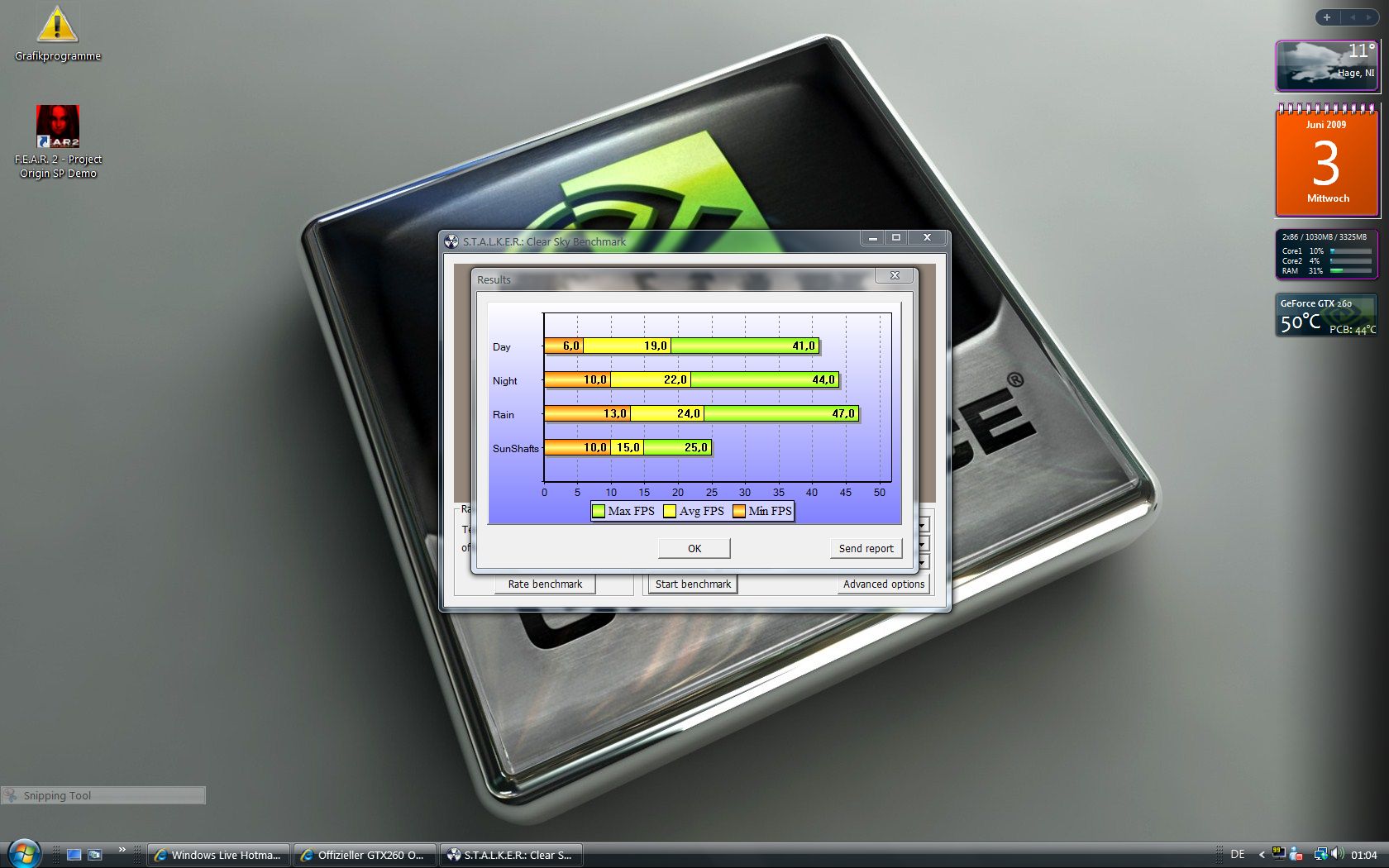Open the calendar gadget showing Juni 2009
1389x868 pixels.
(x=1327, y=160)
